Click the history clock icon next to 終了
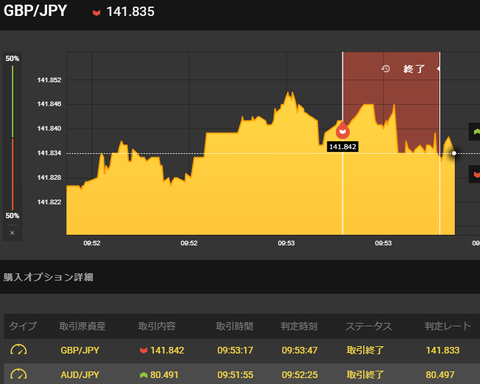This screenshot has width=480, height=384. (386, 69)
